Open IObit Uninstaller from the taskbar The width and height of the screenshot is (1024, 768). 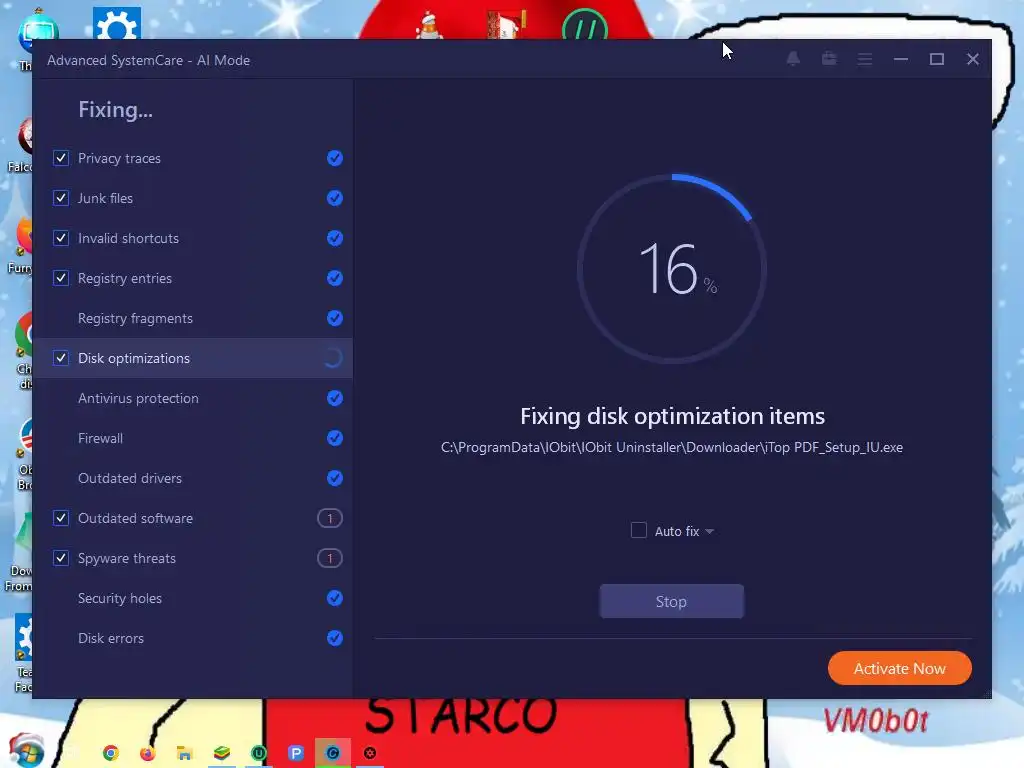(x=259, y=753)
